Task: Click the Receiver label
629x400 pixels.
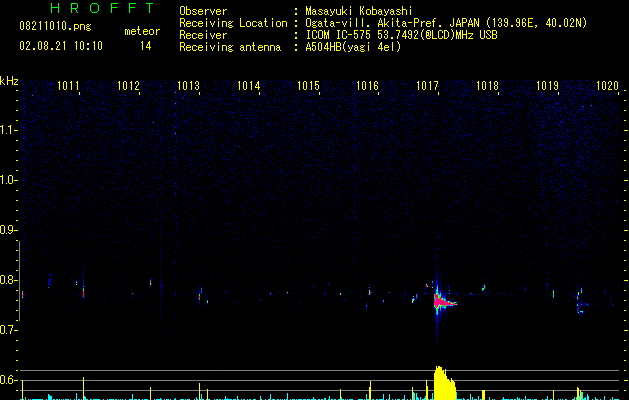Action: (203, 35)
